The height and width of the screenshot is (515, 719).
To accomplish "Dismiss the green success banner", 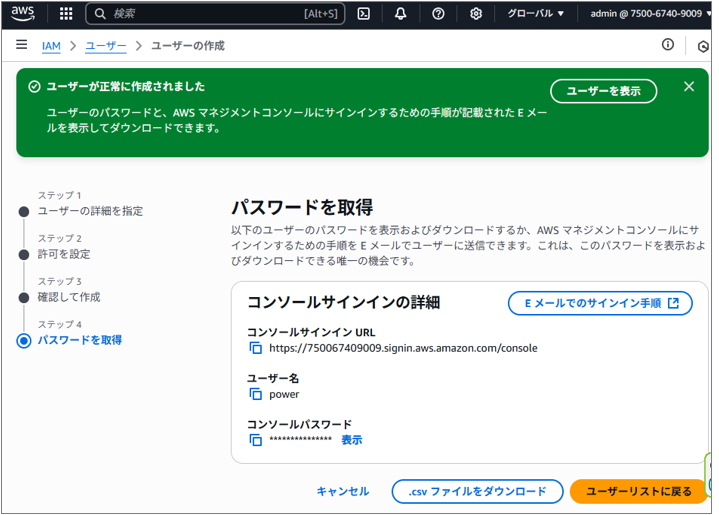I will click(689, 86).
